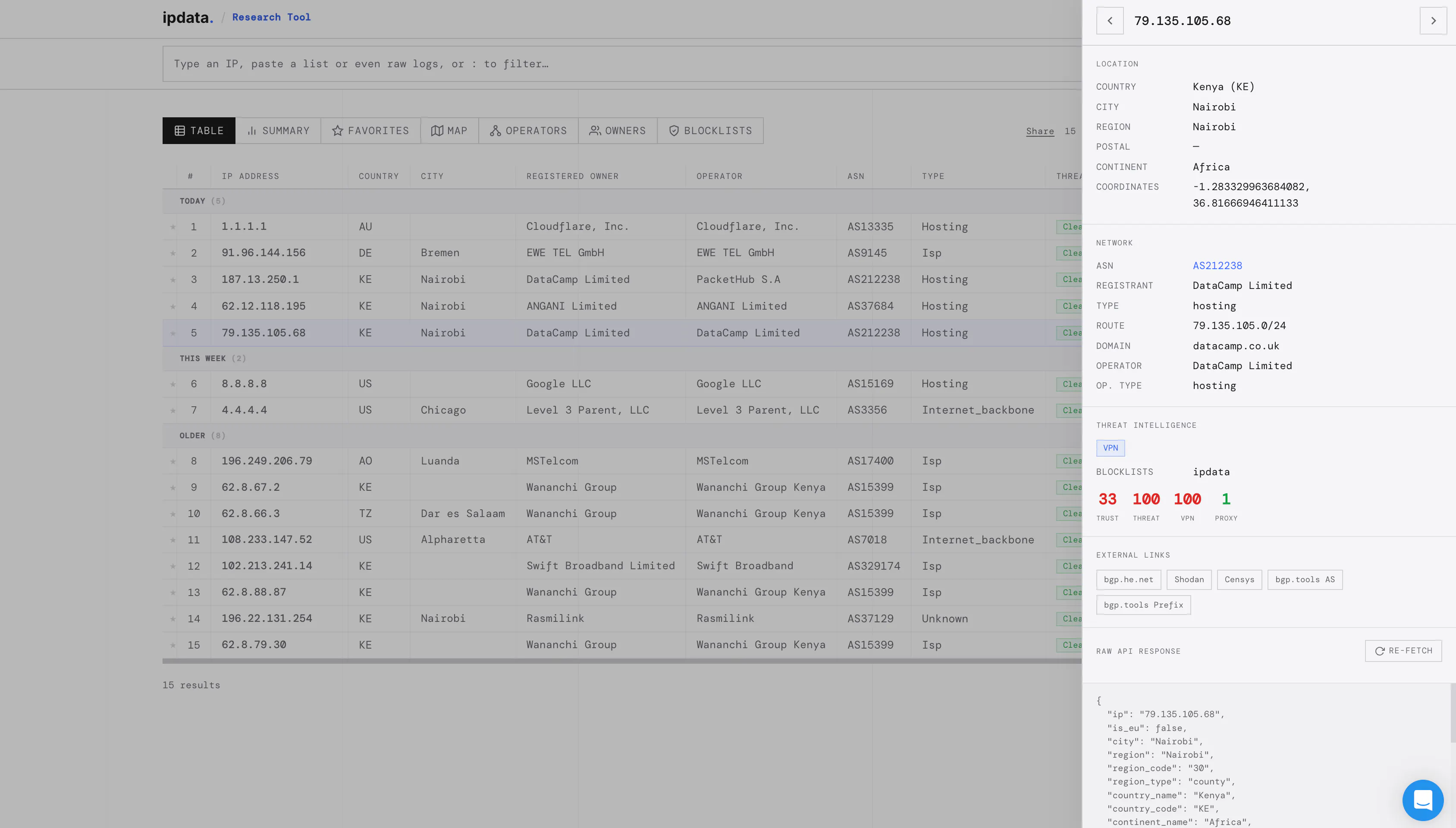
Task: Open the bgp.tools Prefix link
Action: 1143,605
